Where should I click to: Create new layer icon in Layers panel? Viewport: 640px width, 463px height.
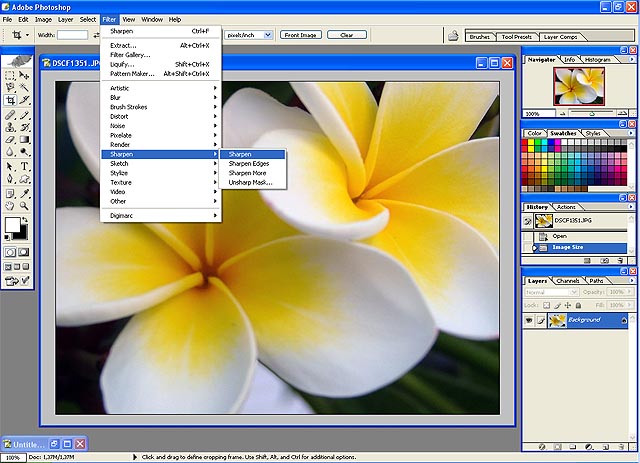click(605, 447)
